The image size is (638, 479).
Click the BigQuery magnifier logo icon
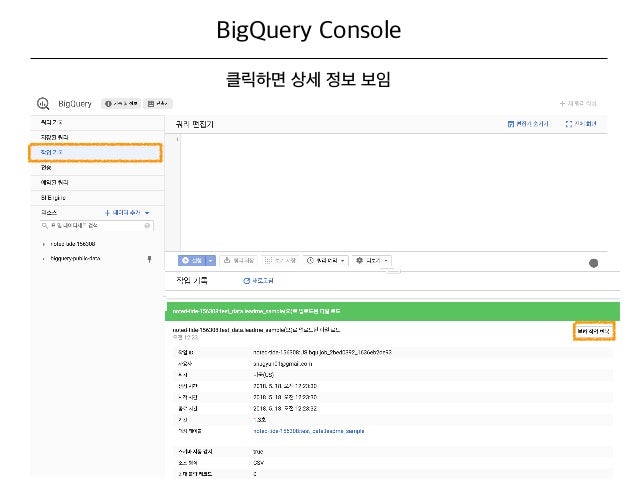point(43,104)
